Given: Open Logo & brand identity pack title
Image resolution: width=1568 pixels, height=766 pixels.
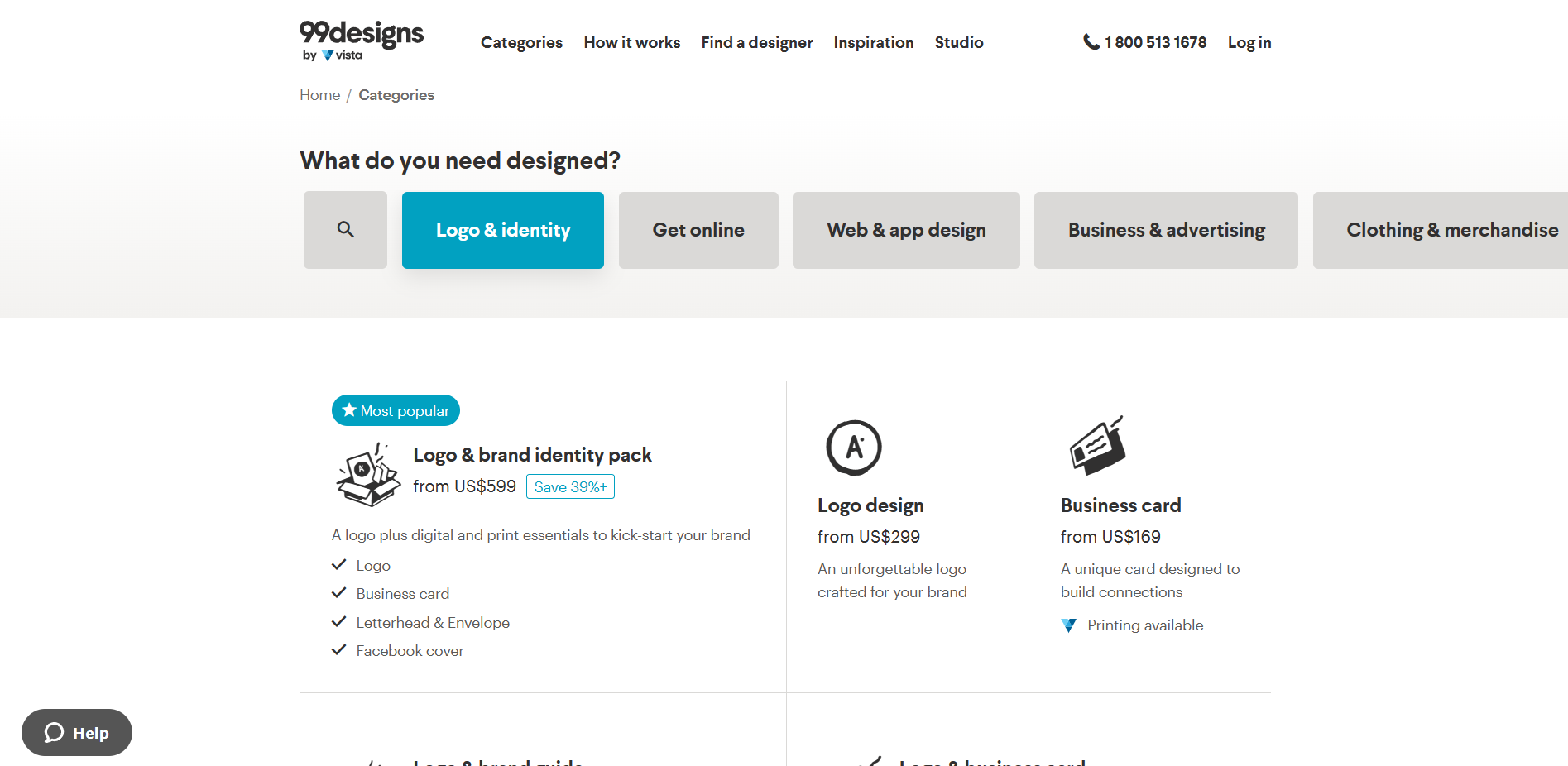Looking at the screenshot, I should pyautogui.click(x=532, y=455).
